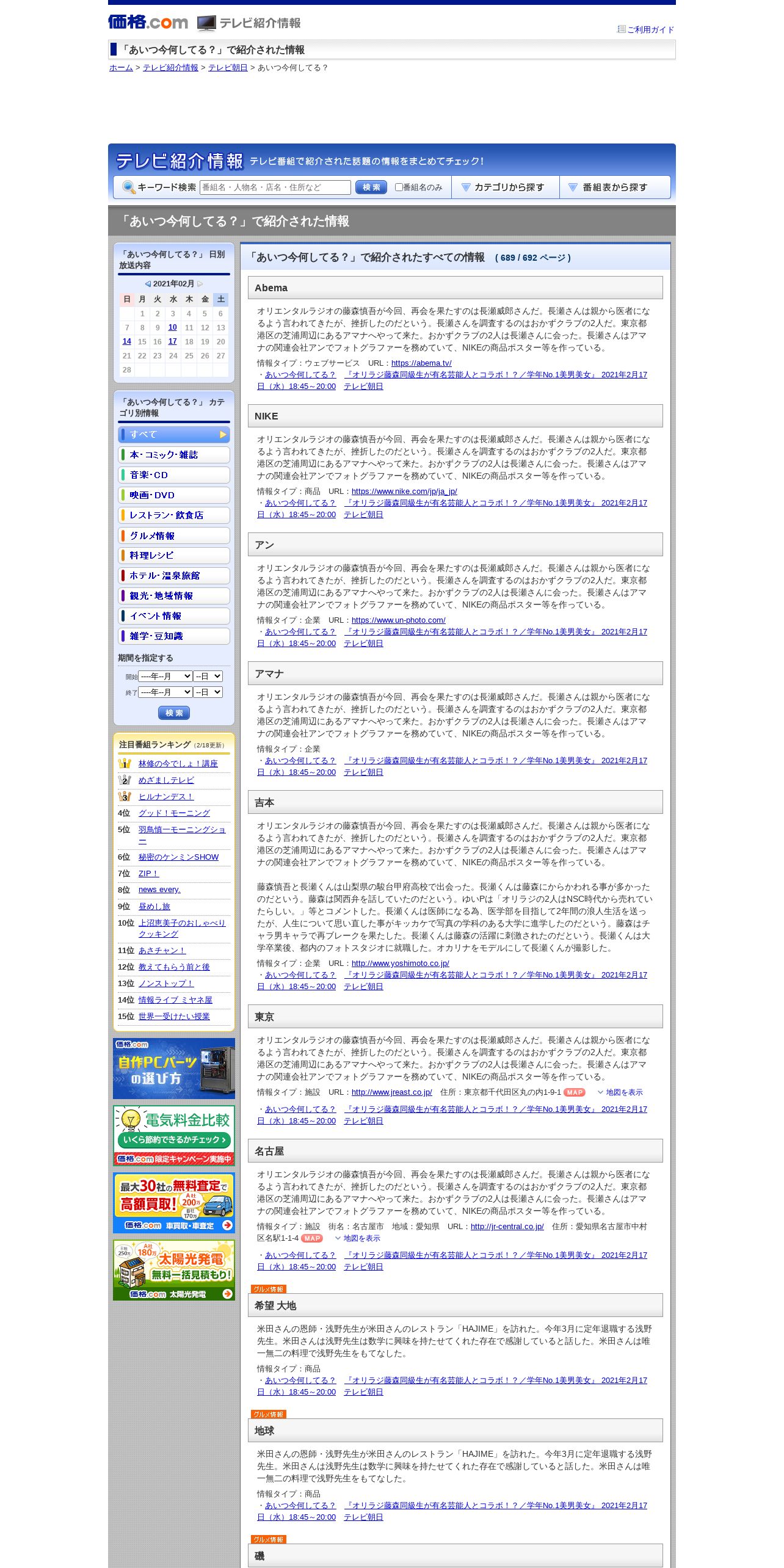The image size is (784, 1568).
Task: Open the 音楽・CD category
Action: coord(174,474)
